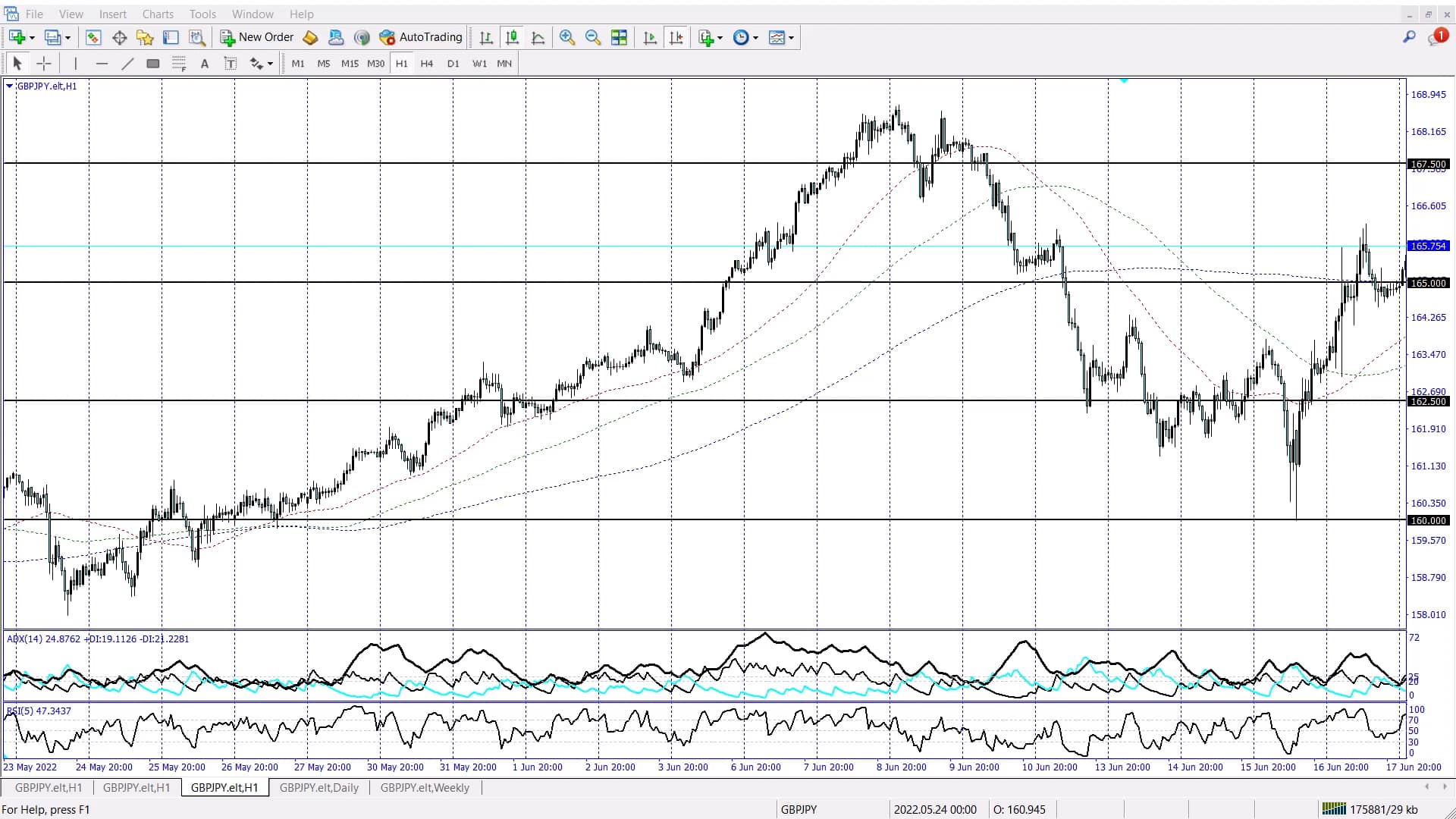This screenshot has height=819, width=1456.
Task: Switch to the GBPJPY.elt,Daily tab
Action: 318,787
